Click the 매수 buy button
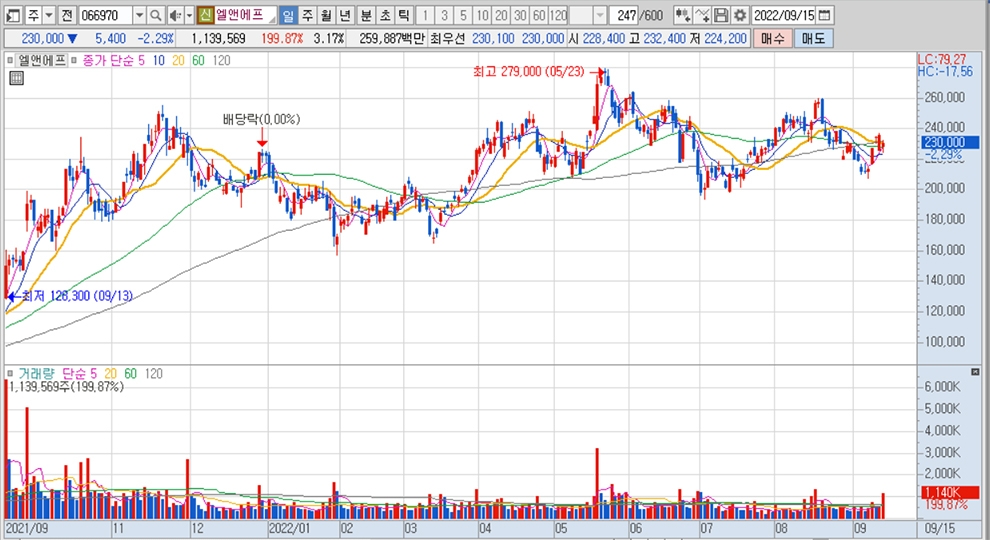Image resolution: width=990 pixels, height=540 pixels. pyautogui.click(x=773, y=38)
